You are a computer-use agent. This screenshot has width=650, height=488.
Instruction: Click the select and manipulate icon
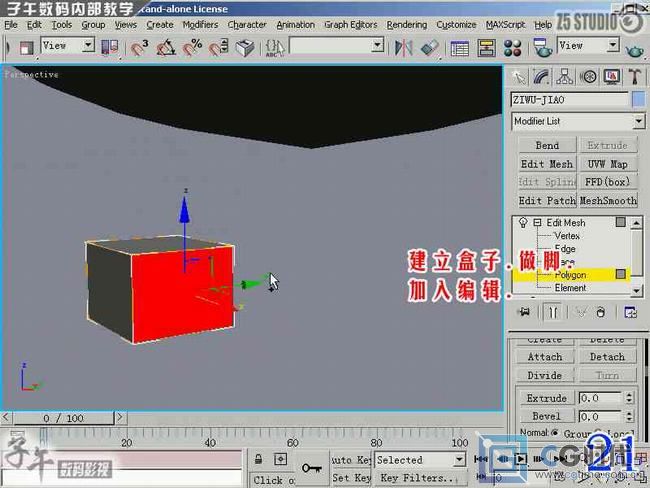pyautogui.click(x=245, y=48)
